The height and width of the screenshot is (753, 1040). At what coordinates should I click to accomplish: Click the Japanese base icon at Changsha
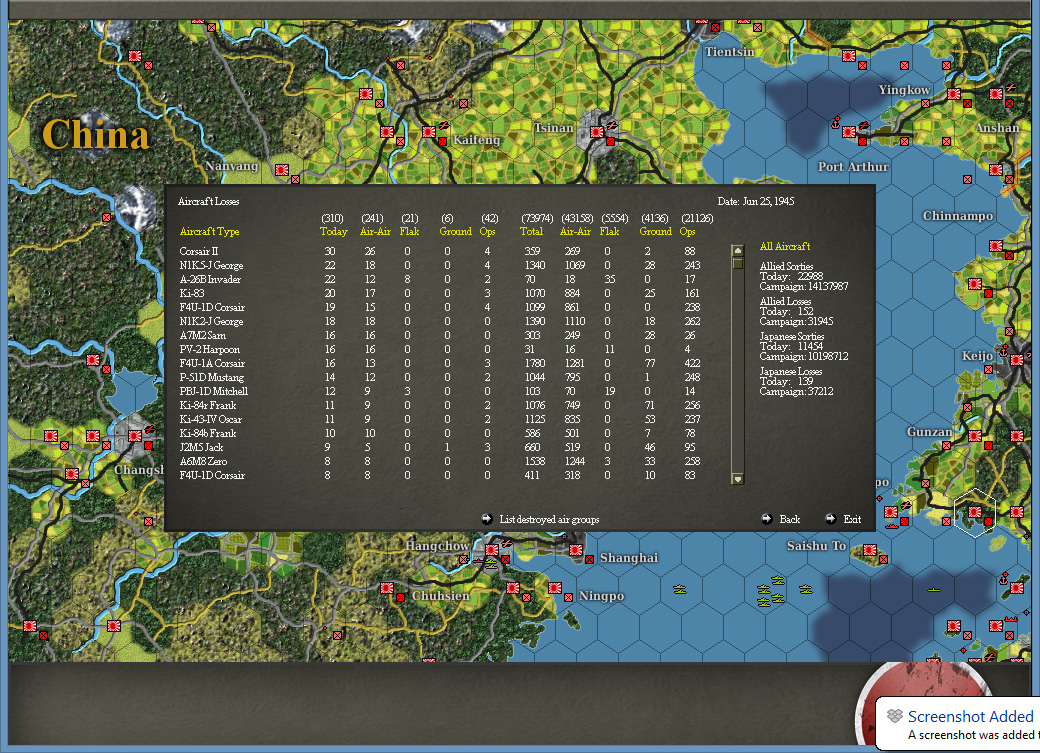[x=135, y=436]
